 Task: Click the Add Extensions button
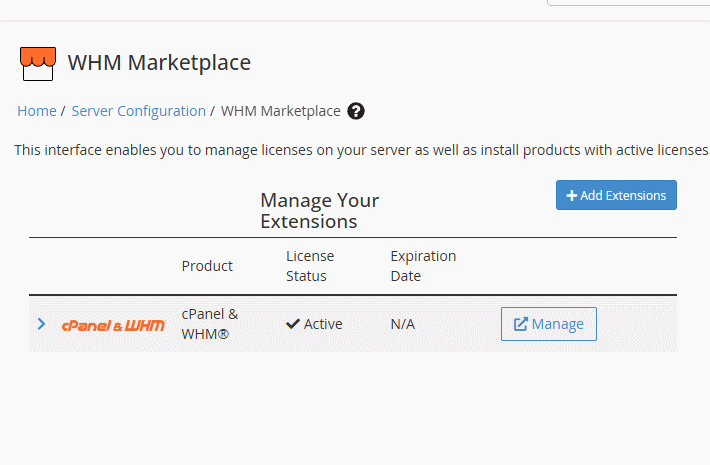pos(616,195)
